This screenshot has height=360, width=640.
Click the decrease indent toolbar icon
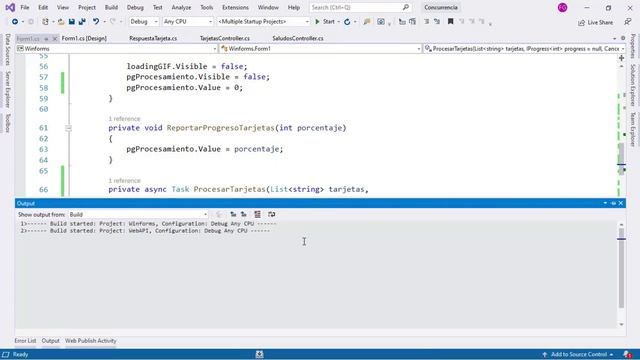pos(402,22)
